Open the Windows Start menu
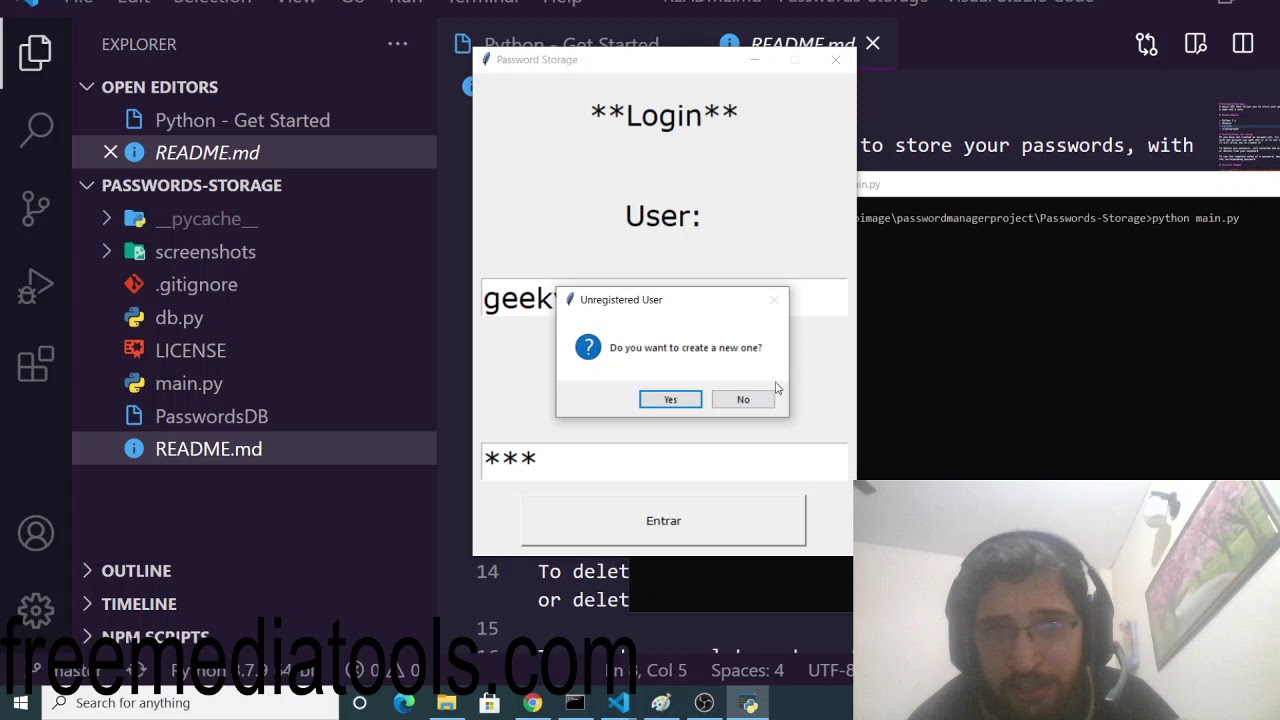The width and height of the screenshot is (1280, 720). [21, 703]
